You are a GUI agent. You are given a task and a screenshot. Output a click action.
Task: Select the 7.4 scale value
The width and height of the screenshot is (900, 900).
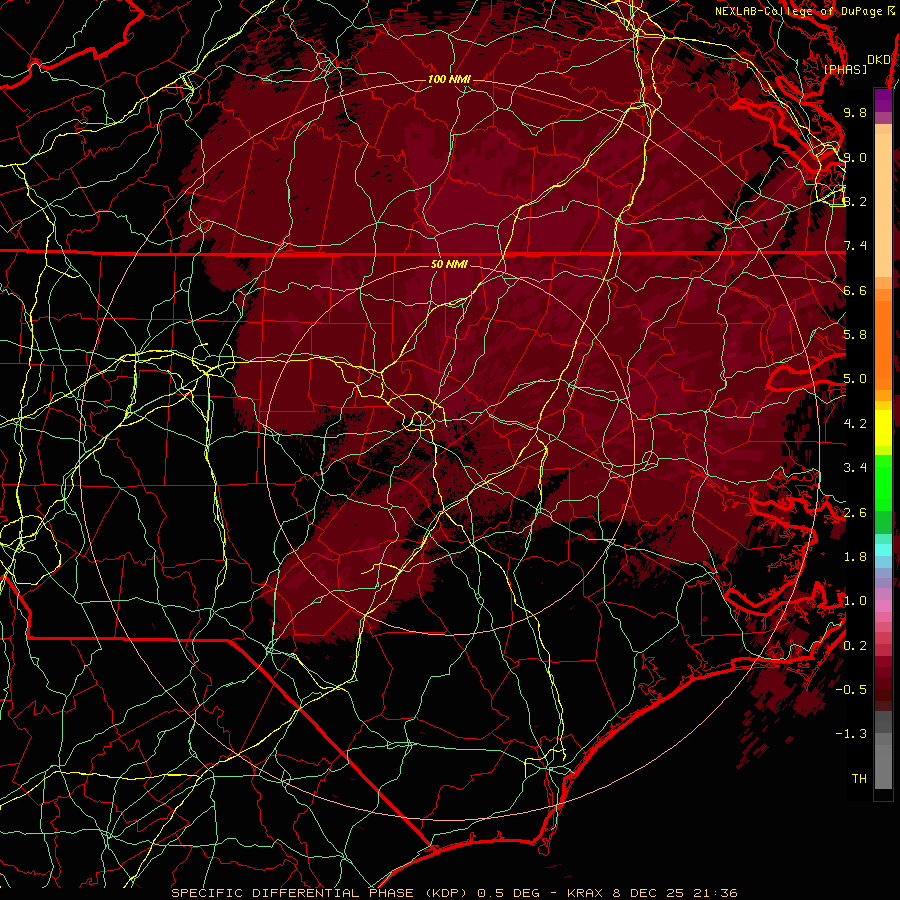855,246
